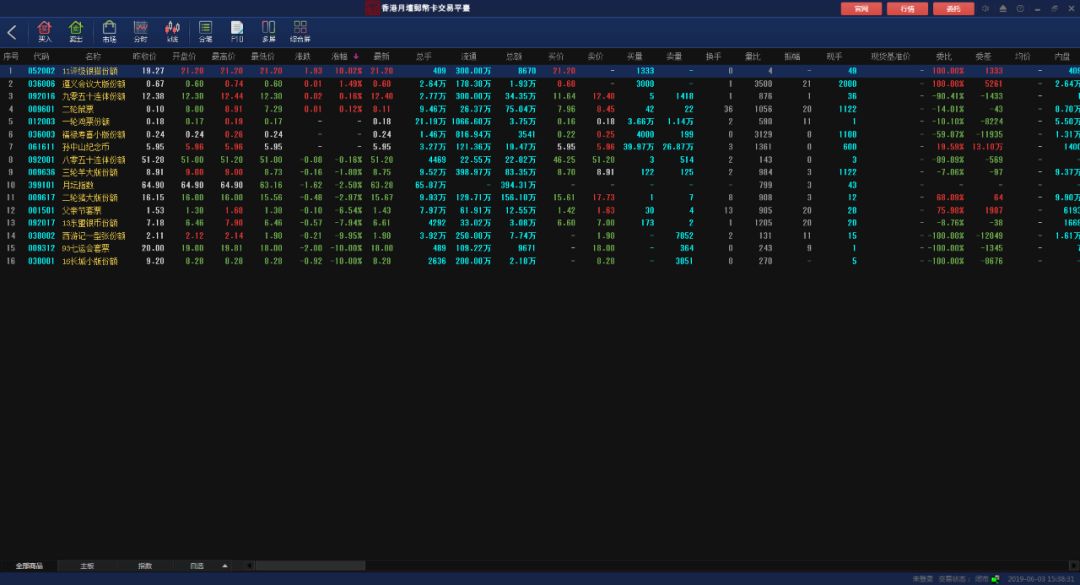Open the 市场 (market) bag icon

[x=109, y=32]
